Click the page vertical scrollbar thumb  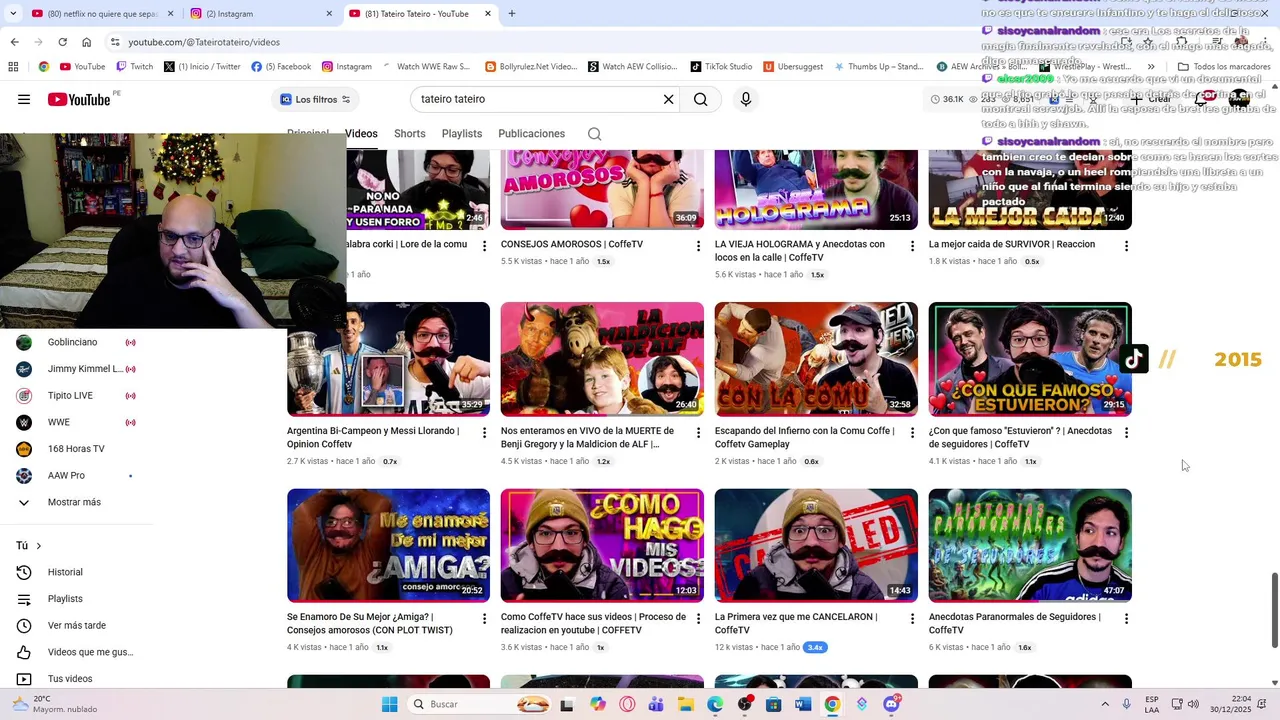pyautogui.click(x=1274, y=610)
